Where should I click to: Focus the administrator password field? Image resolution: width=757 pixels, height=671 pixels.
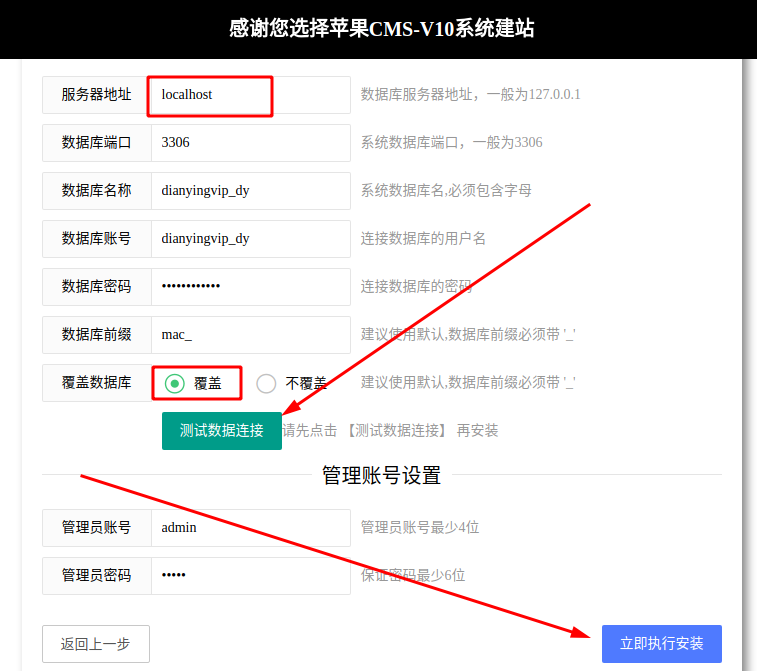[251, 576]
